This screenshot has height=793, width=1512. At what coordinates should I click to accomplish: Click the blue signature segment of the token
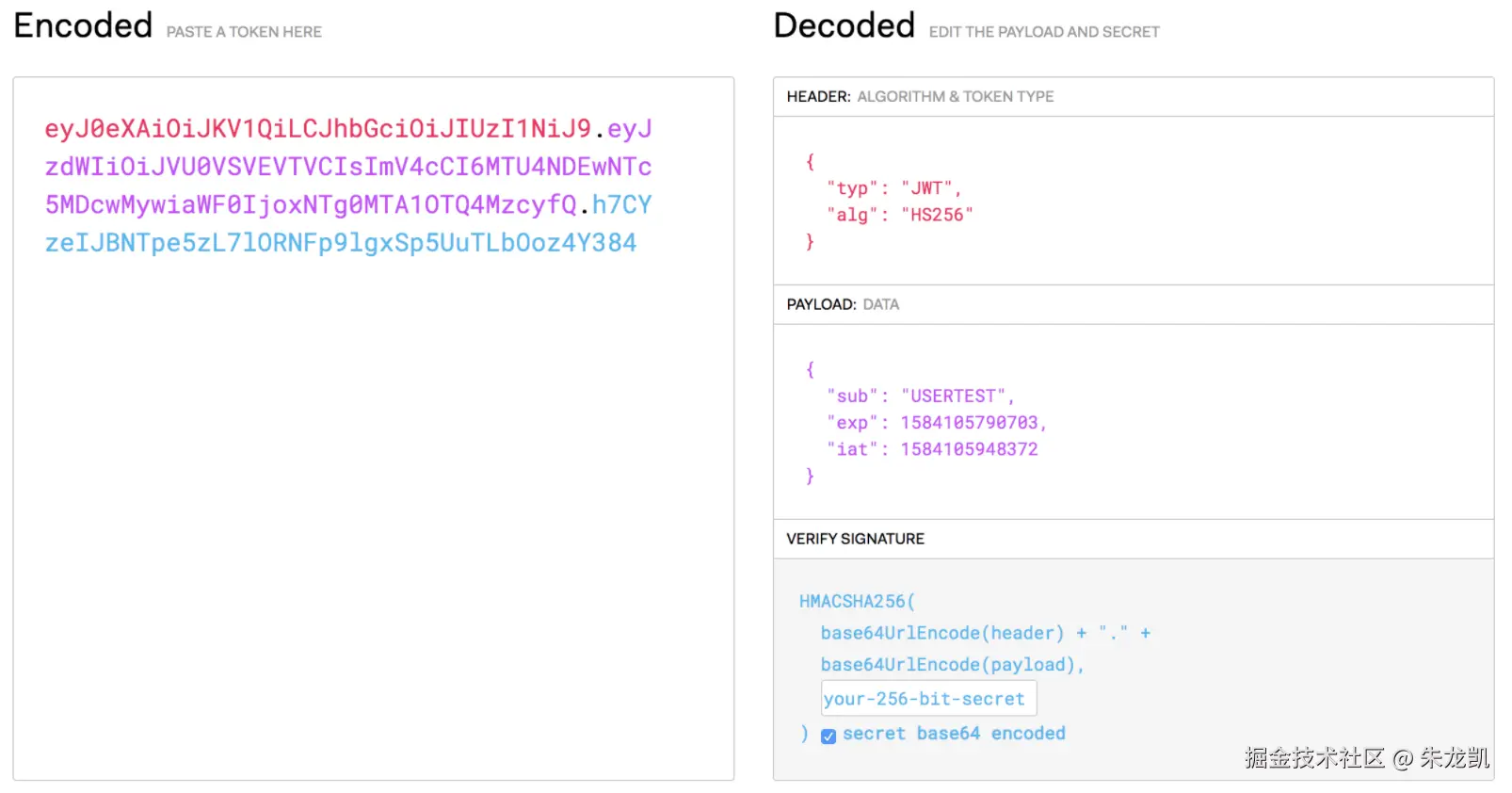[x=341, y=243]
